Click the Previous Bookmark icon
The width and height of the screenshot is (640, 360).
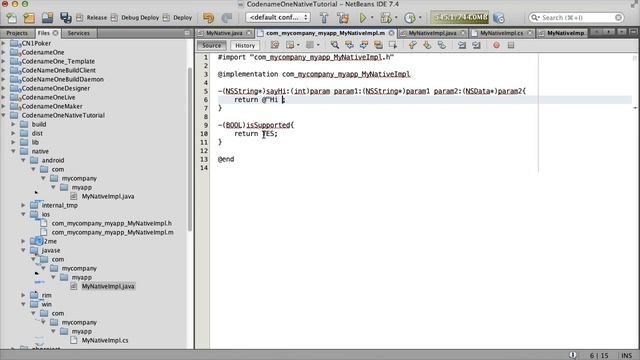click(x=413, y=45)
